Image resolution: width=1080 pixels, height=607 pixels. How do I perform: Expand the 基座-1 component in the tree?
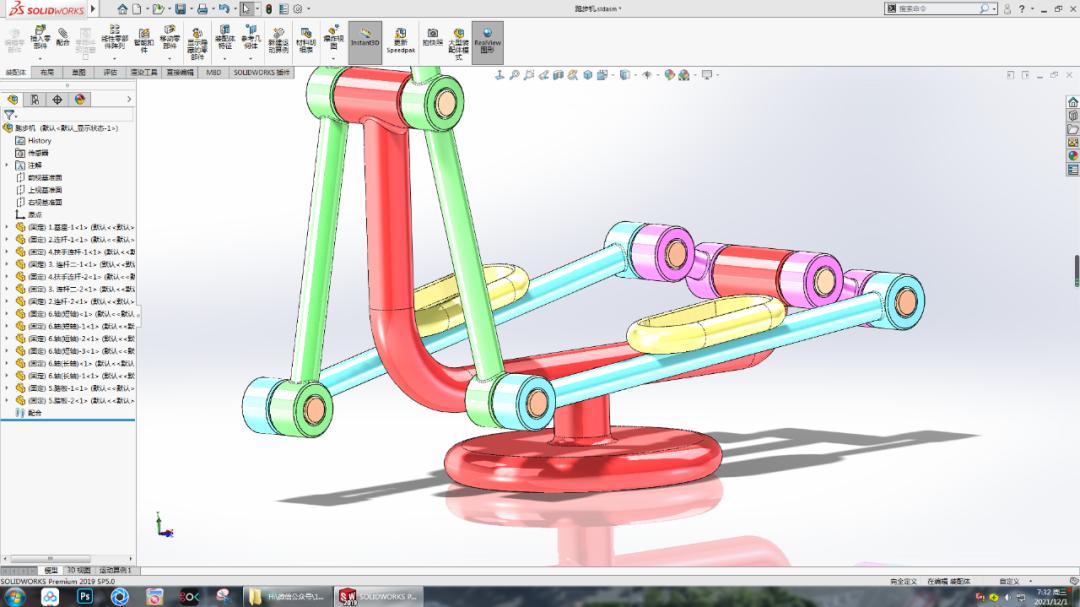pyautogui.click(x=7, y=226)
